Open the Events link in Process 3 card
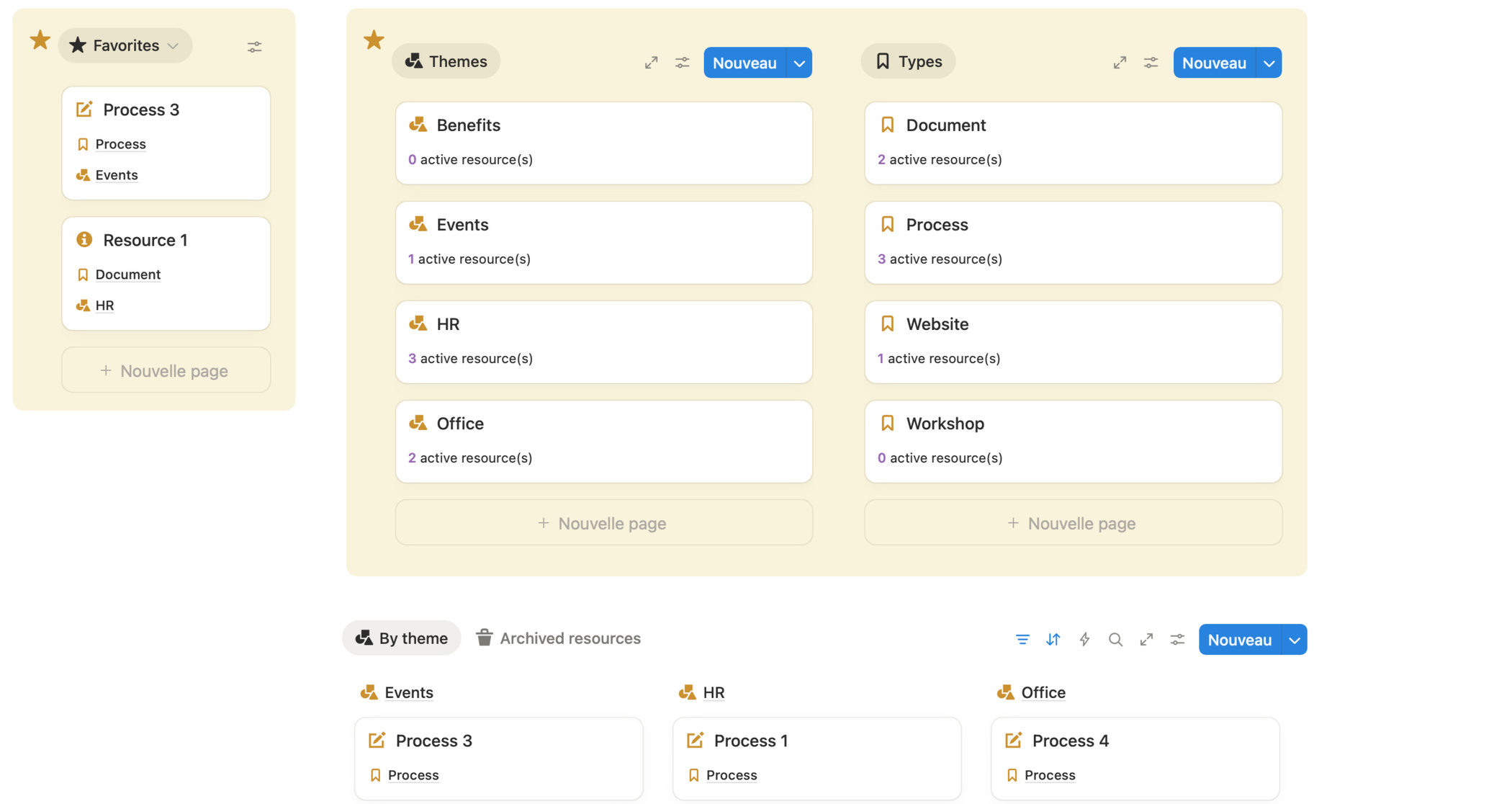1512x804 pixels. pos(116,175)
